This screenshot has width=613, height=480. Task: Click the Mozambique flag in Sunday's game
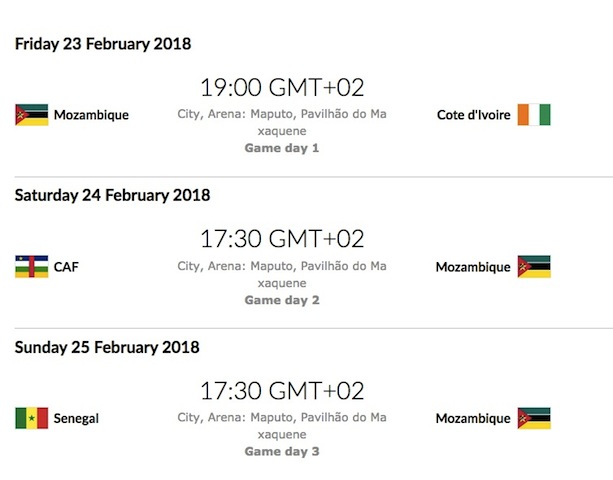pos(534,418)
